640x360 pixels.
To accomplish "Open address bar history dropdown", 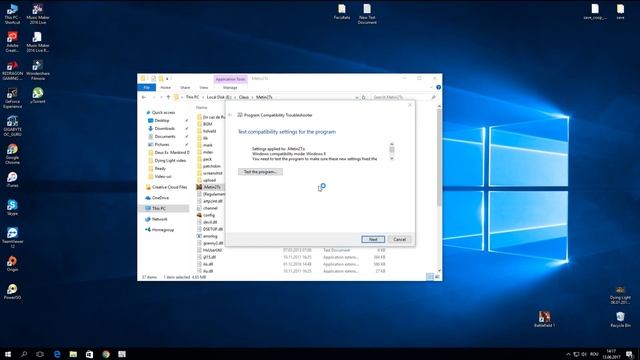I will pyautogui.click(x=357, y=97).
